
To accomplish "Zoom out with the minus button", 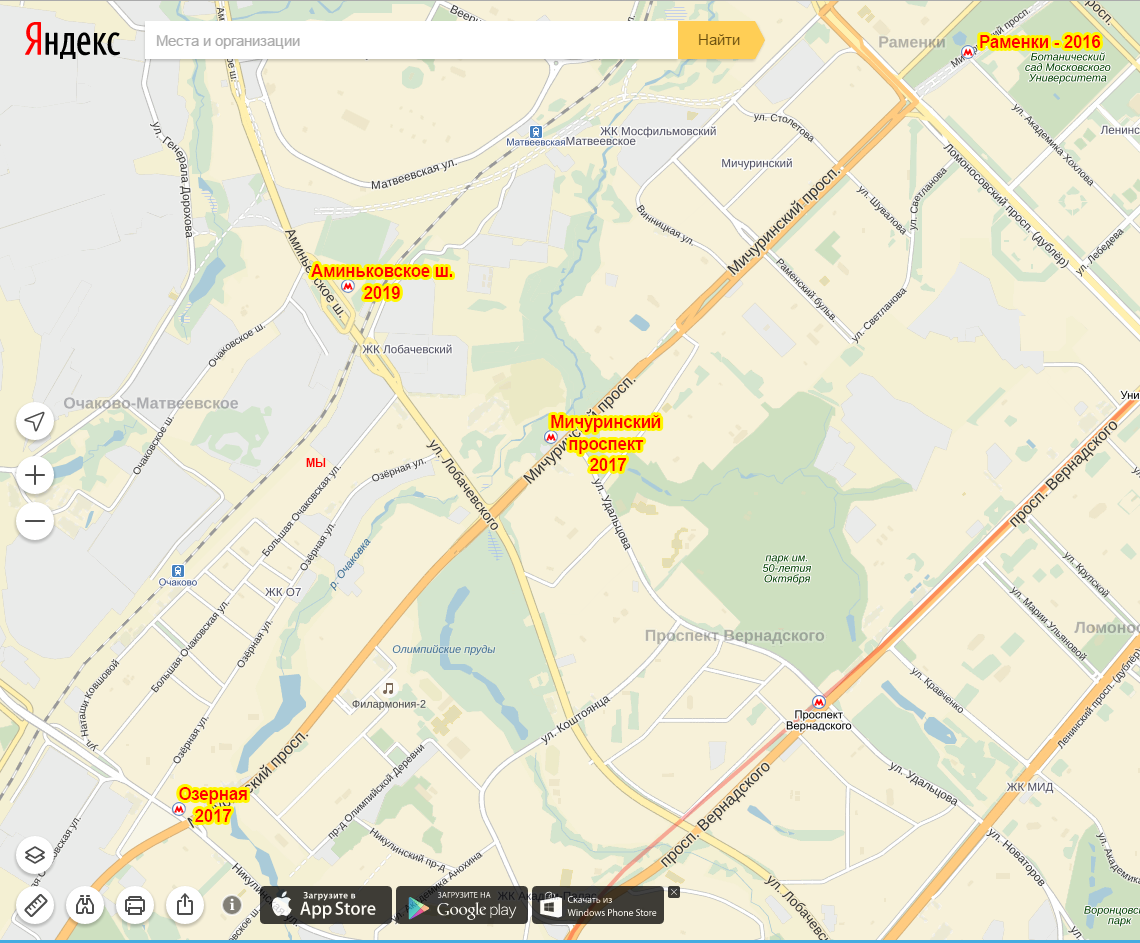I will click(x=35, y=521).
